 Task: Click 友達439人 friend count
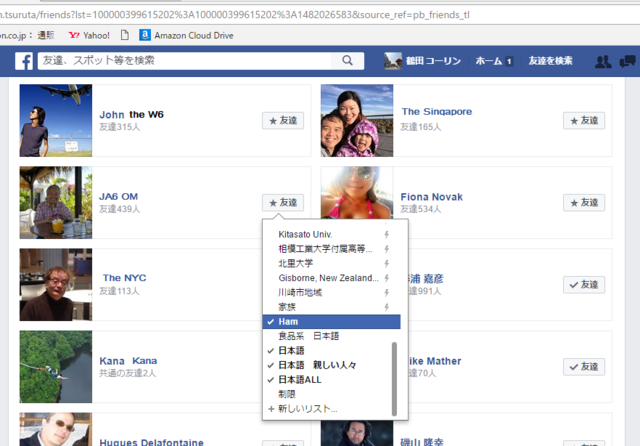point(120,209)
